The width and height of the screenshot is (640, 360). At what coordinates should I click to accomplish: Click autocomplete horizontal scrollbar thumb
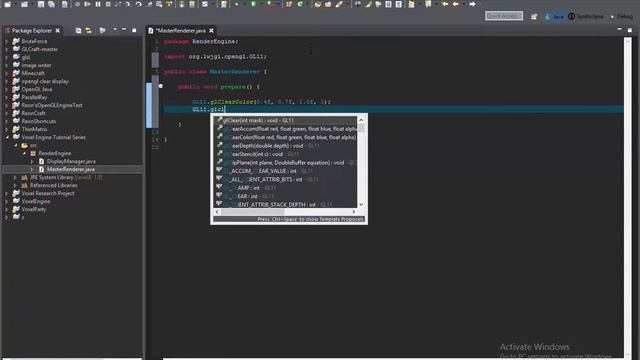(253, 212)
